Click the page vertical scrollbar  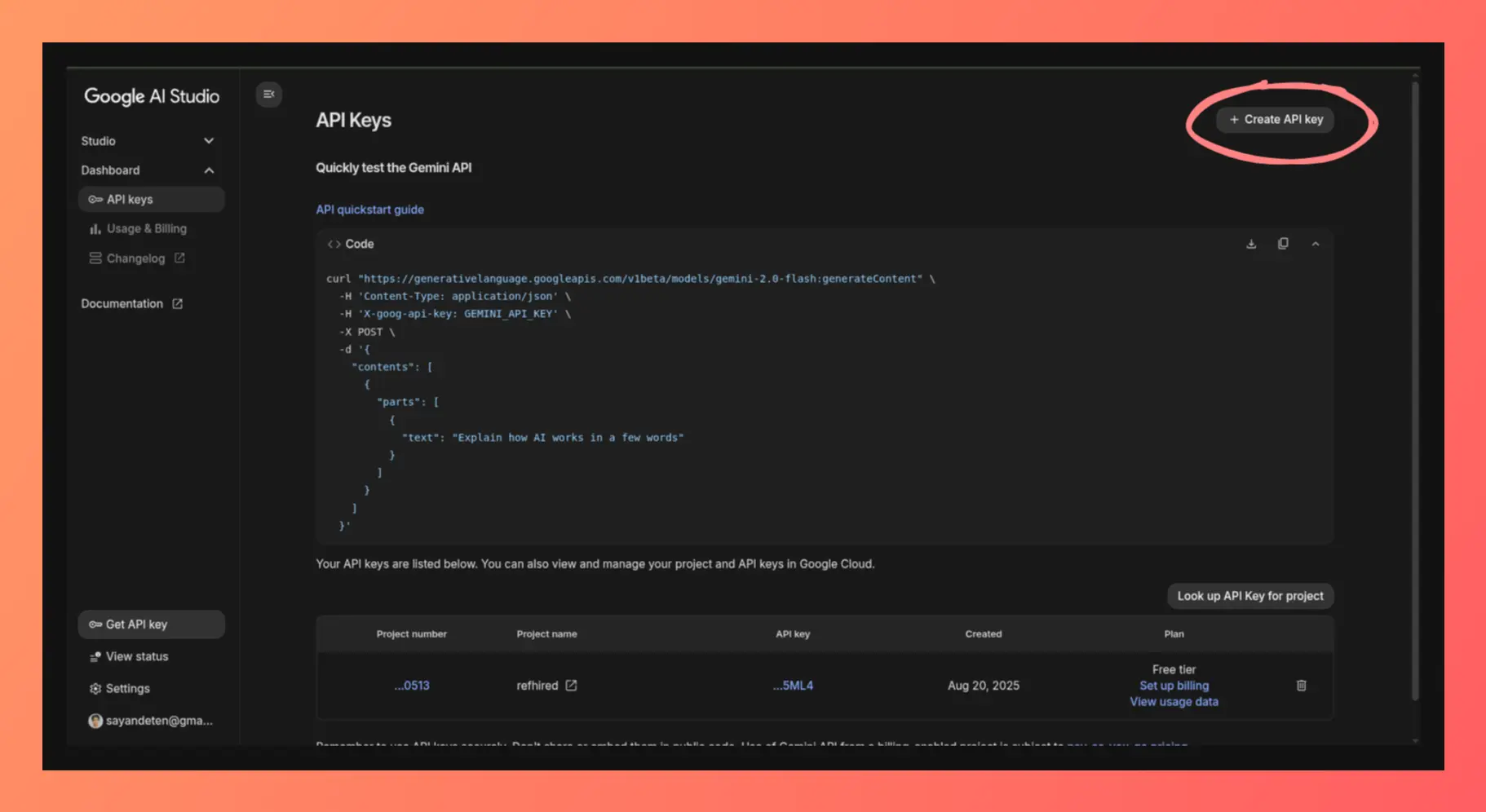point(1415,391)
